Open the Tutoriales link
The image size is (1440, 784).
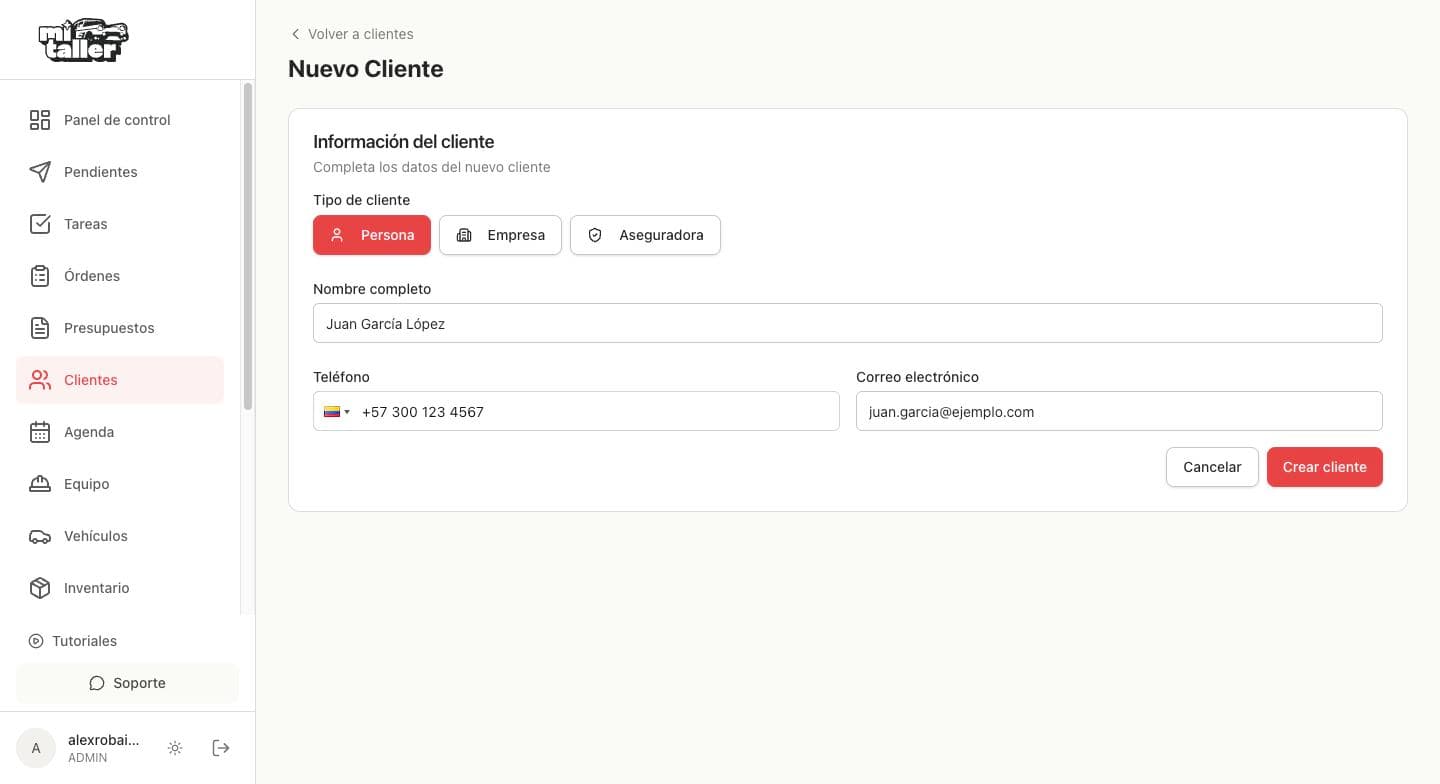tap(72, 641)
